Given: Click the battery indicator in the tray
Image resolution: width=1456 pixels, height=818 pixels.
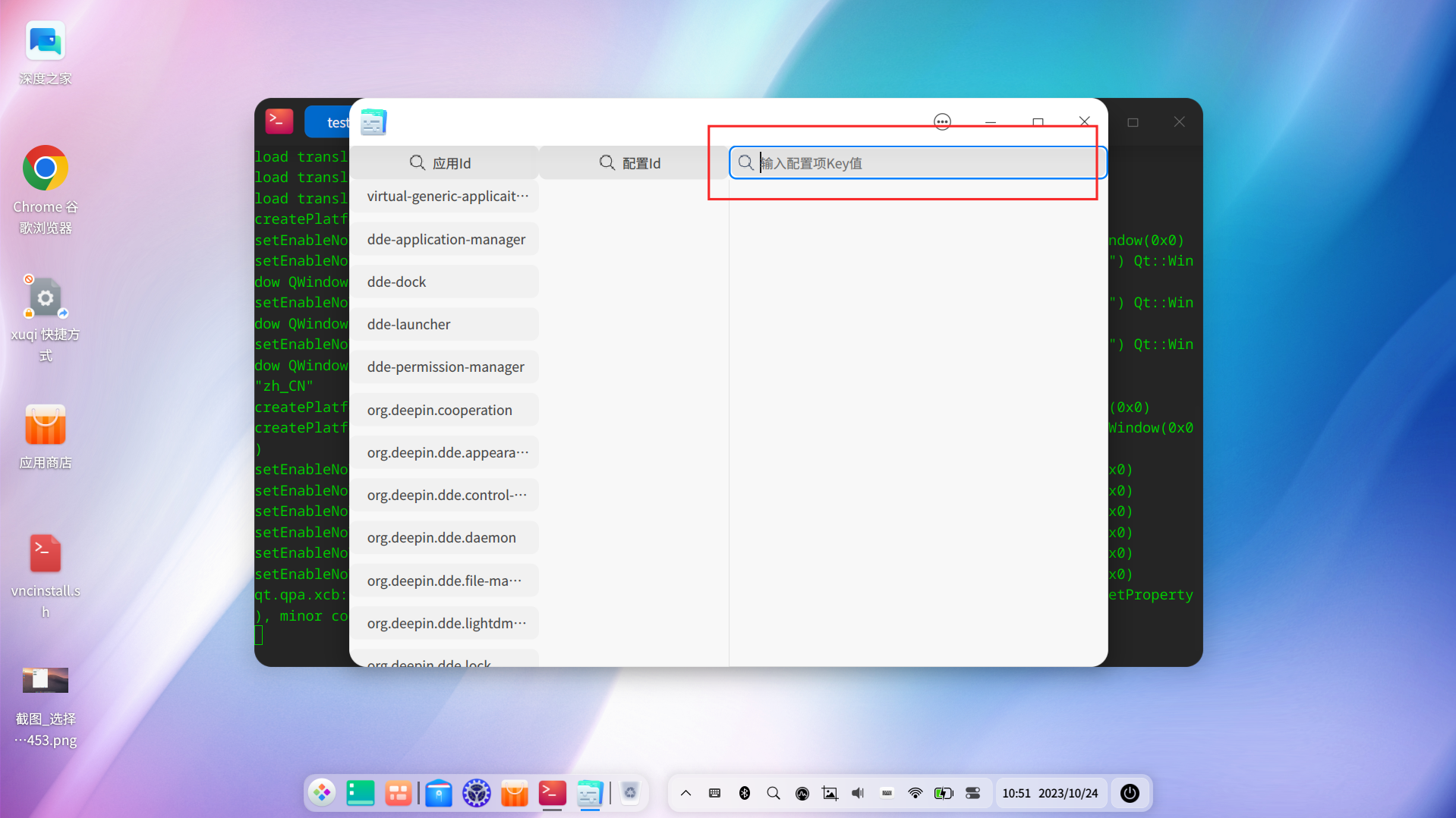Looking at the screenshot, I should click(x=944, y=793).
